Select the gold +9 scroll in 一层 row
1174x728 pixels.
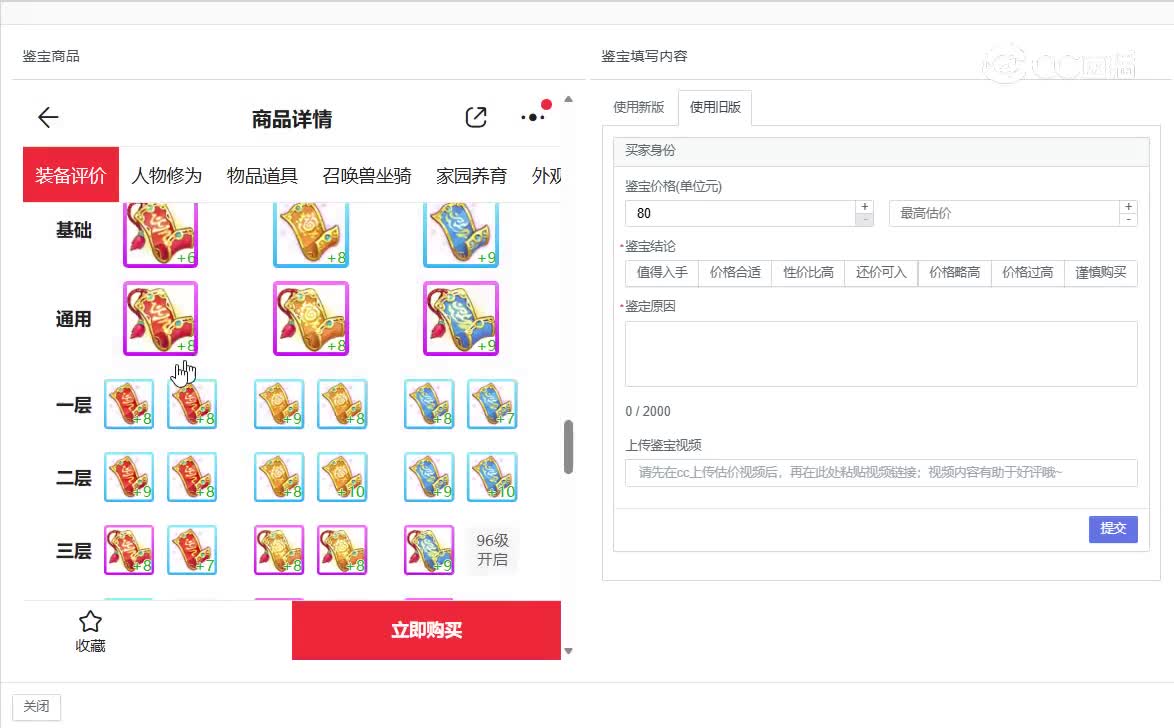(279, 404)
